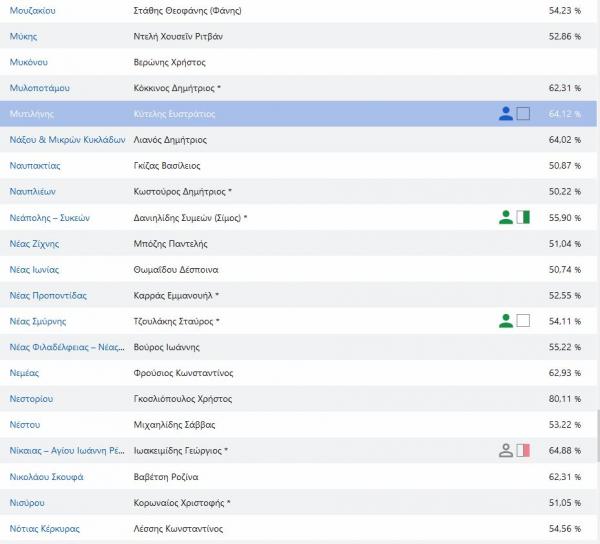600x544 pixels.
Task: Click the gray person icon in Νίκαιας row
Action: 506,451
